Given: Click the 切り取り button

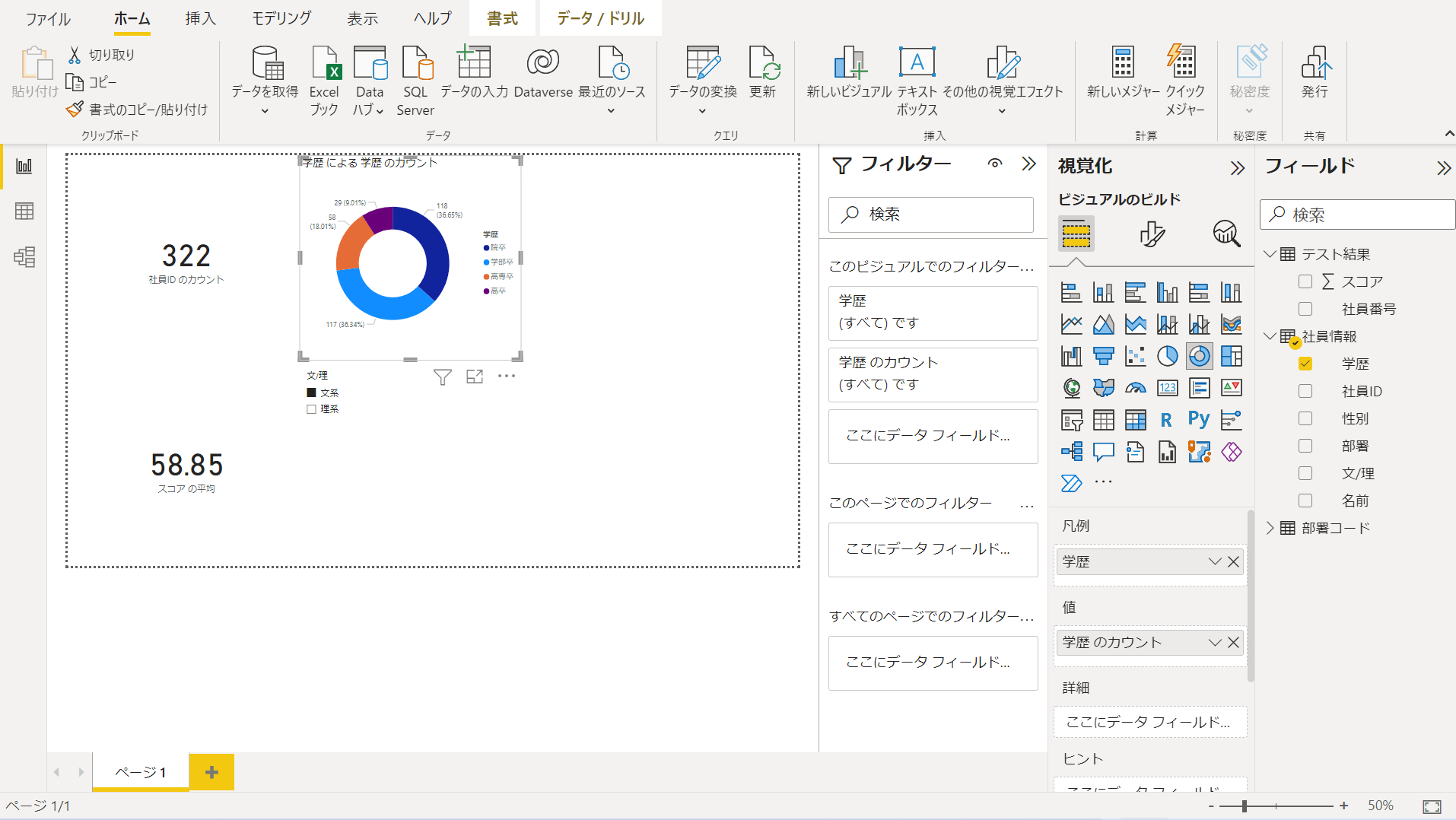Looking at the screenshot, I should [x=101, y=55].
